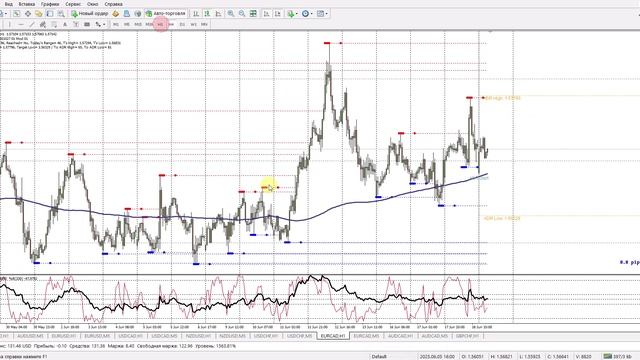Open the Окно menu
Image resolution: width=640 pixels, height=360 pixels.
(93, 4)
